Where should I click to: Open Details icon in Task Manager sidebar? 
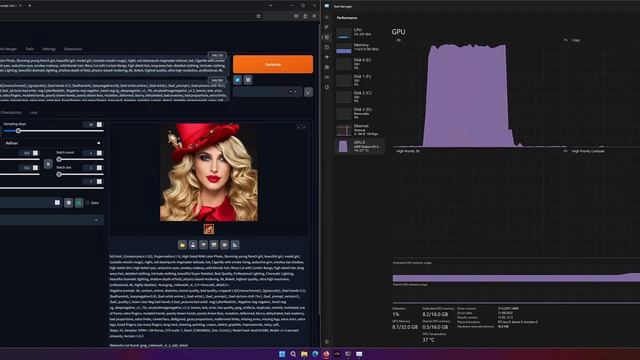tap(327, 77)
